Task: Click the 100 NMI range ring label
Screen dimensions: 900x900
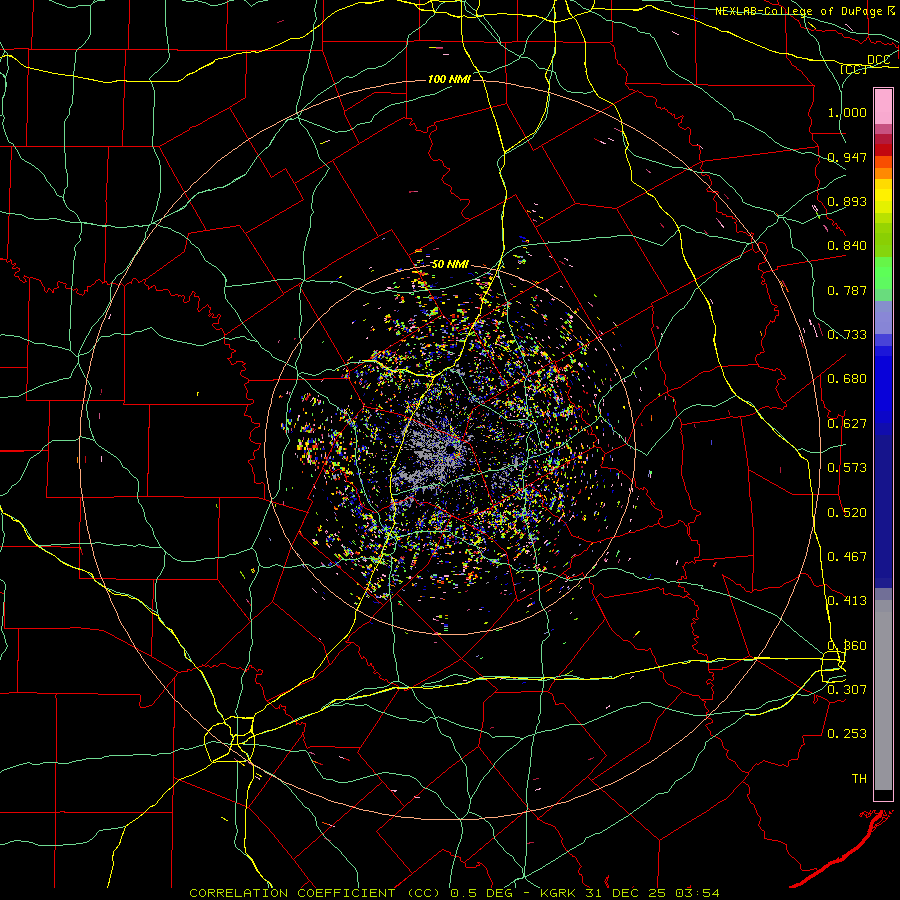Action: click(449, 79)
